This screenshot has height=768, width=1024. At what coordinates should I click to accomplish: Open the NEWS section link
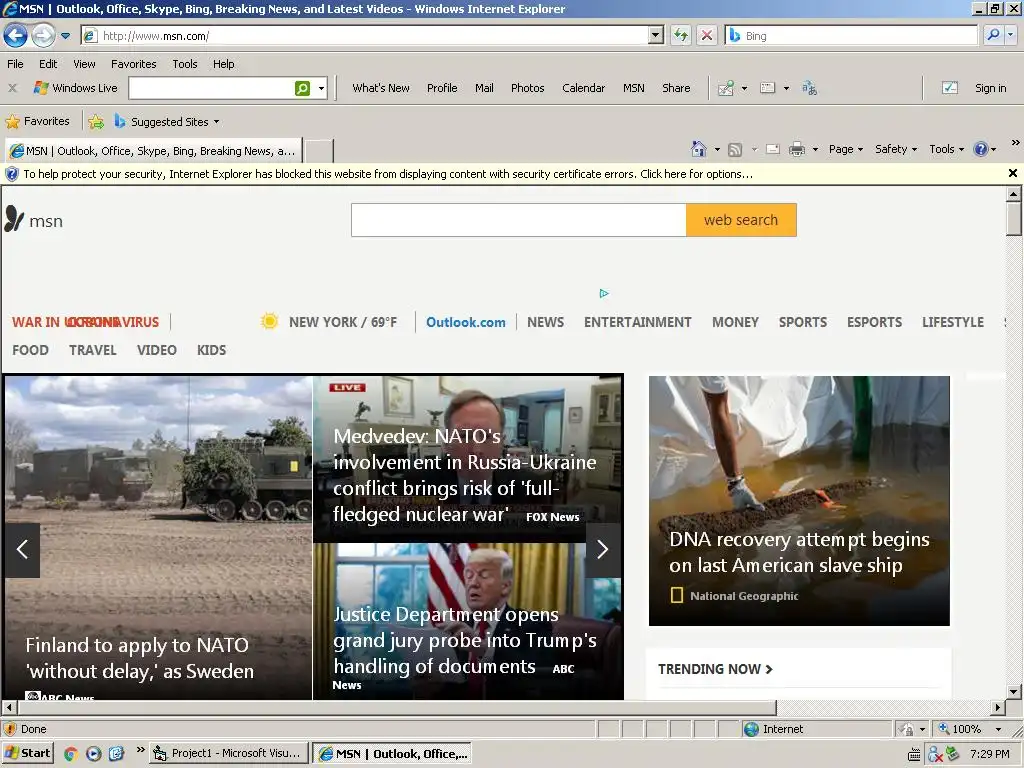click(x=545, y=322)
